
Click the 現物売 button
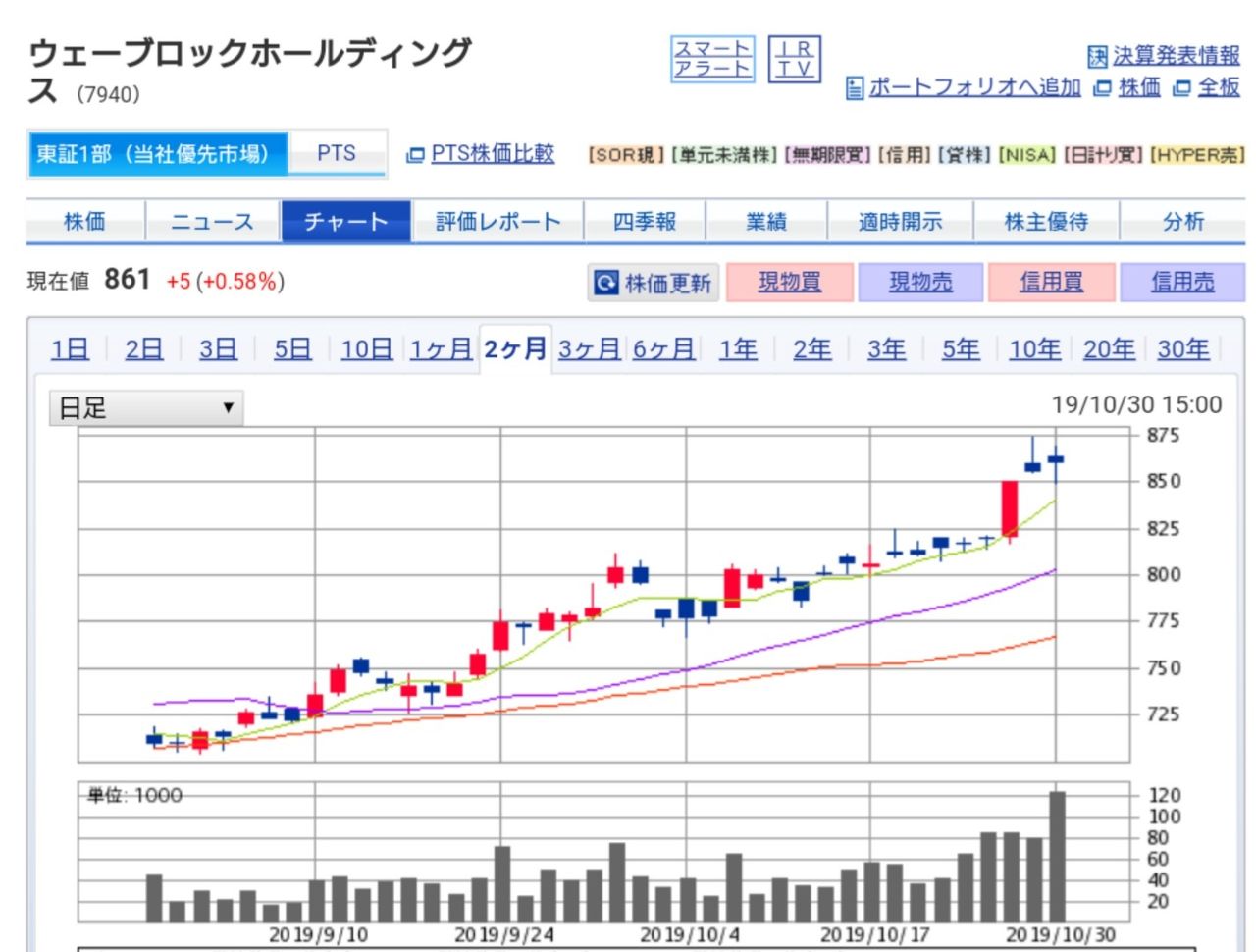point(920,283)
